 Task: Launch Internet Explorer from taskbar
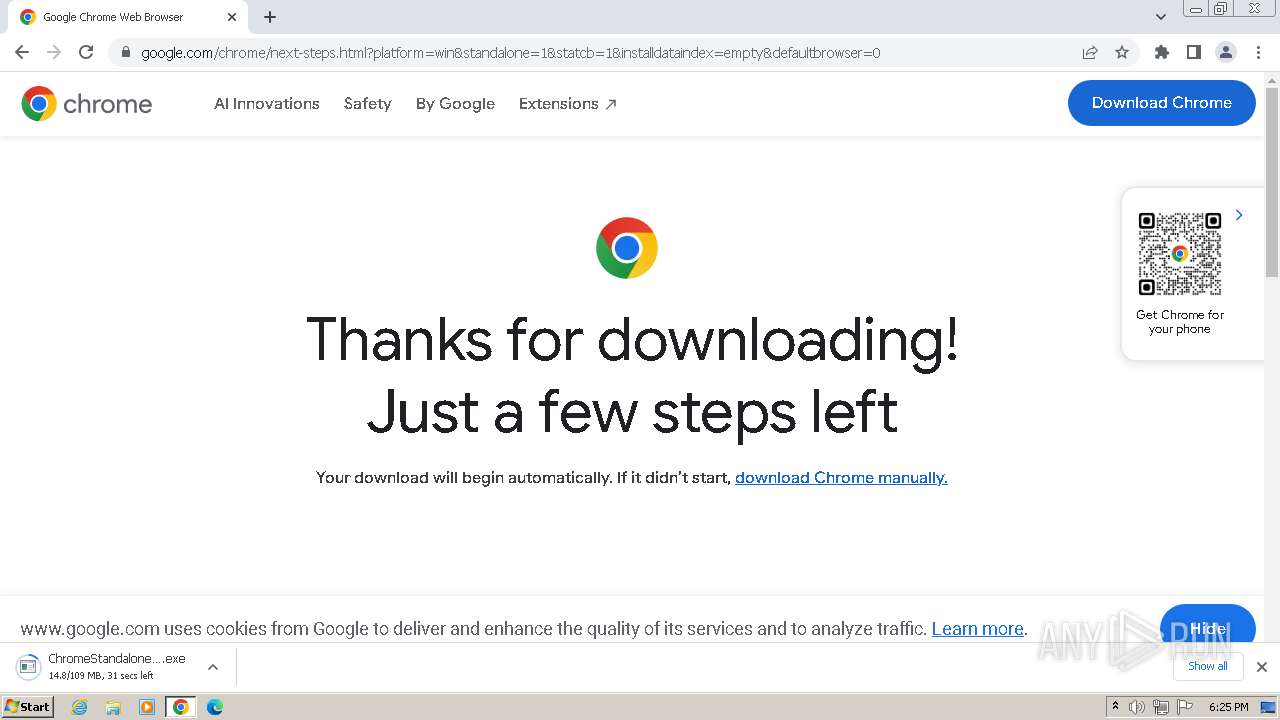[80, 707]
